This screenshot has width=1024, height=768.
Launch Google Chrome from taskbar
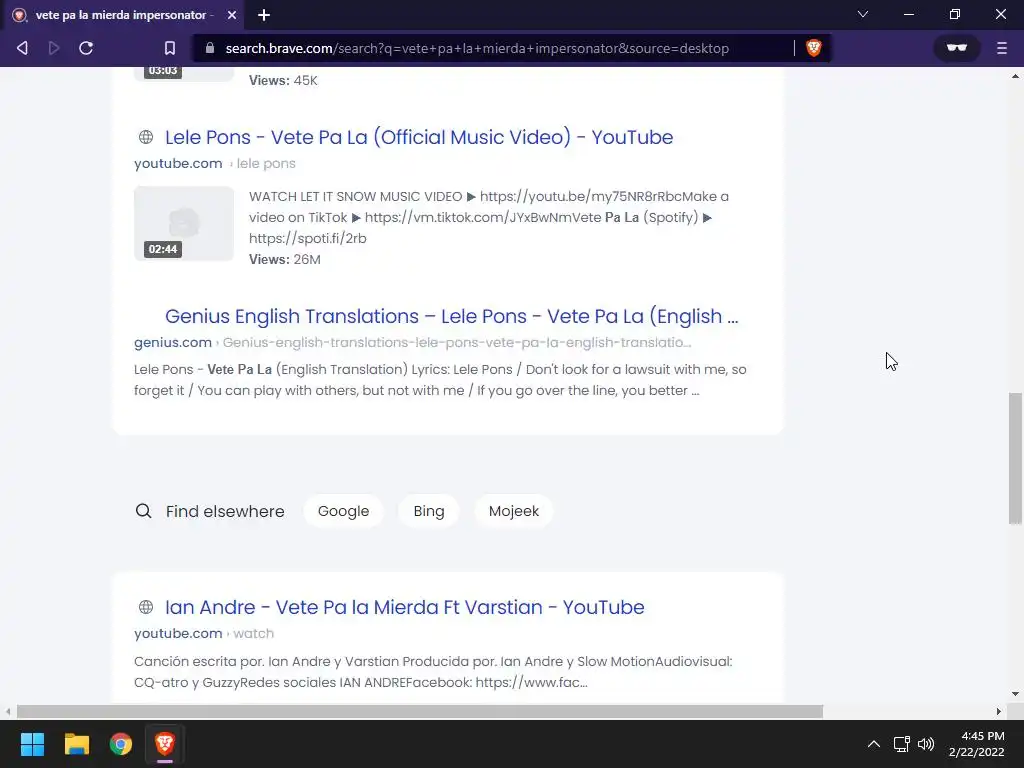pyautogui.click(x=121, y=744)
